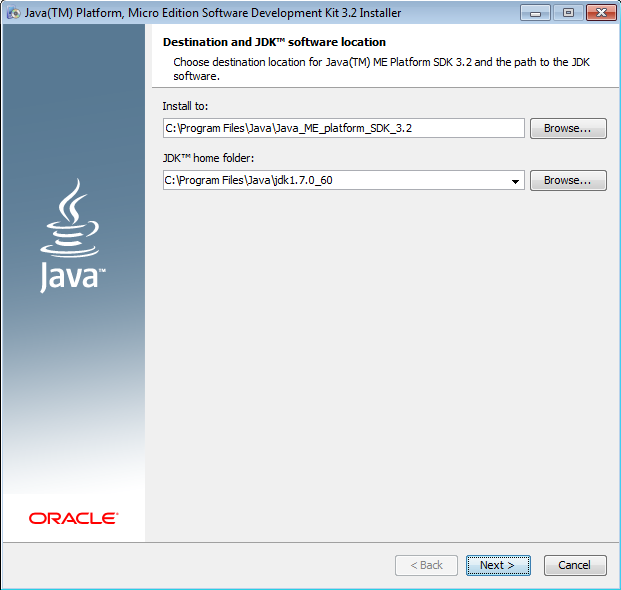
Task: Cancel the installer
Action: tap(575, 565)
